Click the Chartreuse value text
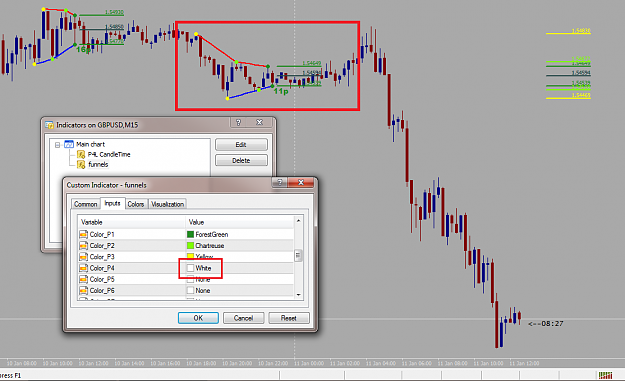 tap(210, 245)
